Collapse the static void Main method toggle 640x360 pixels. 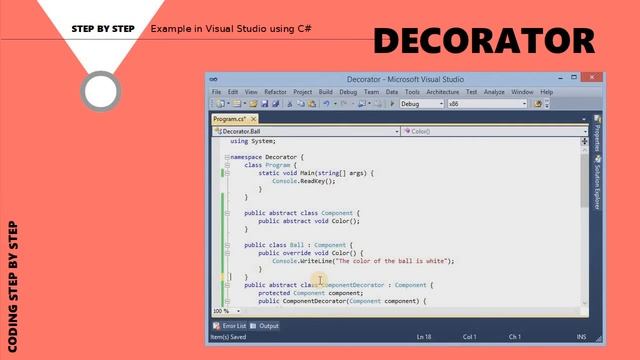[x=227, y=173]
